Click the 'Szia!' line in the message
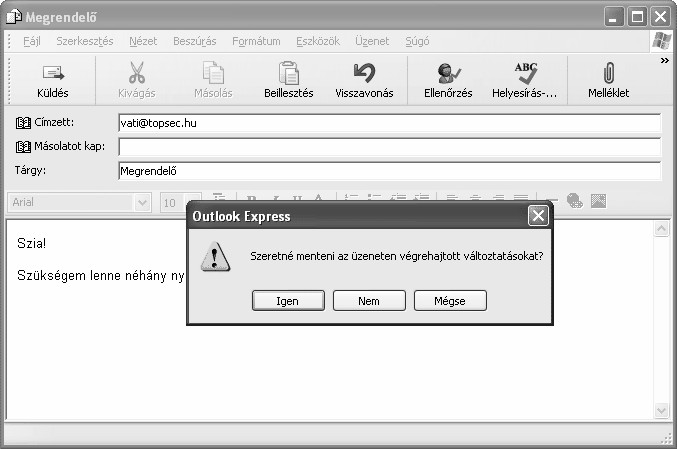The image size is (677, 449). [x=32, y=243]
